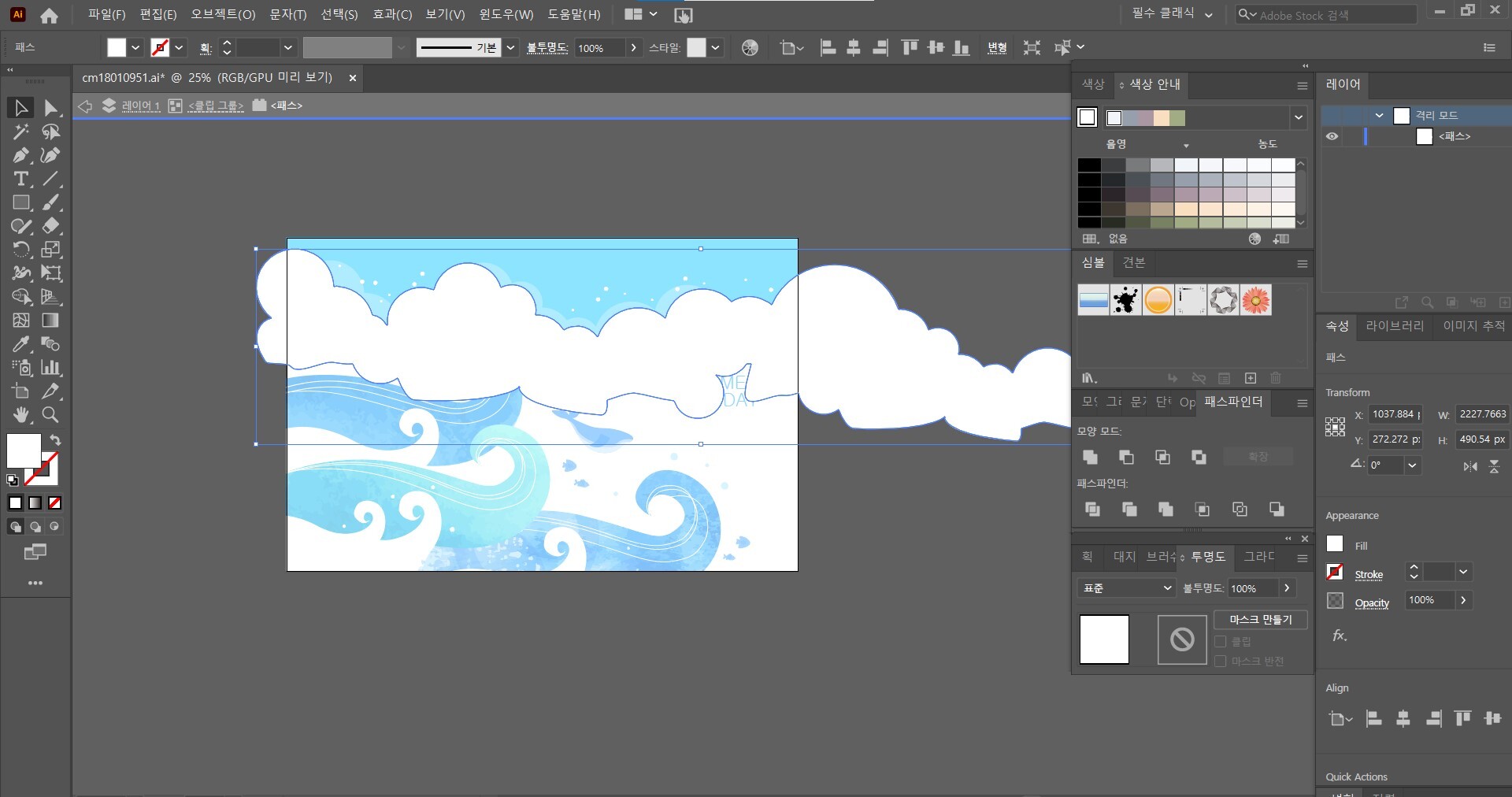The width and height of the screenshot is (1512, 797).
Task: Open the 표준 blending mode dropdown
Action: pos(1126,588)
